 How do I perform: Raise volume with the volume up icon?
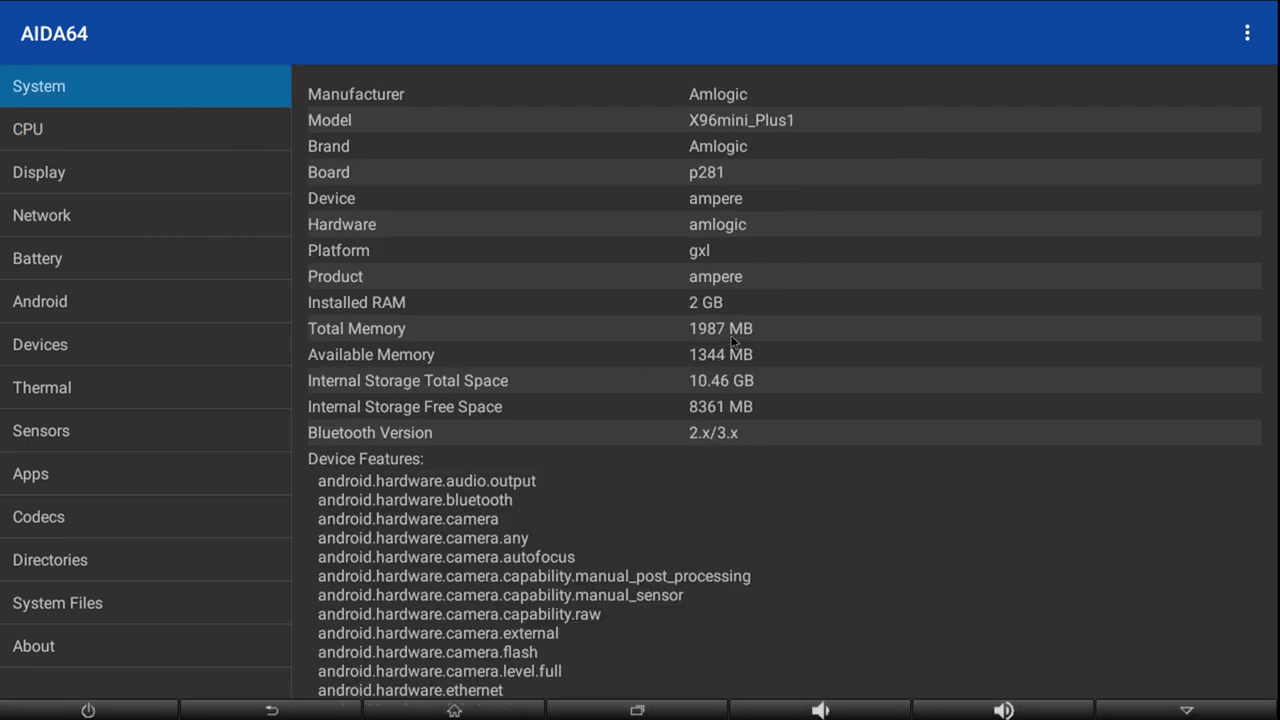coord(1003,710)
